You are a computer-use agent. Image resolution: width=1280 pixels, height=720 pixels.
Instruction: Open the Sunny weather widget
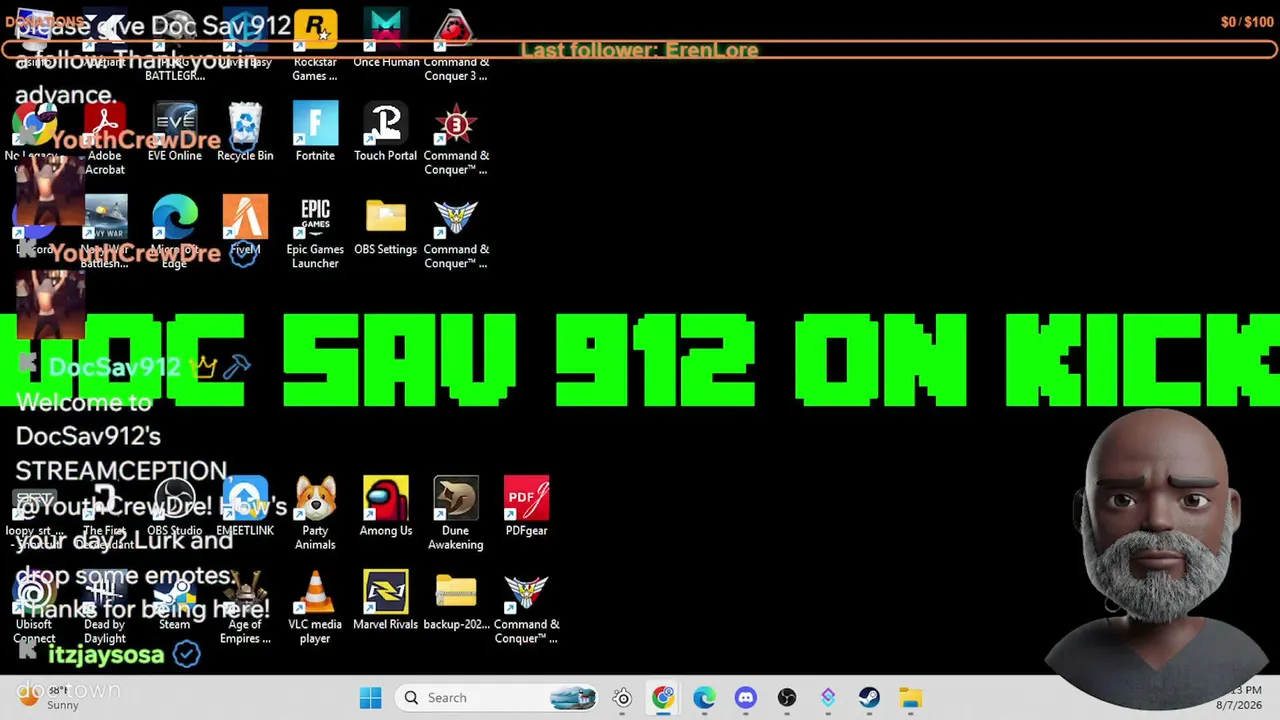point(50,697)
